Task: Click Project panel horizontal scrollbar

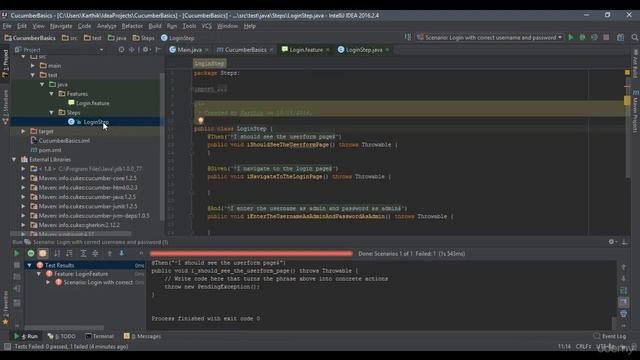Action: click(x=71, y=234)
